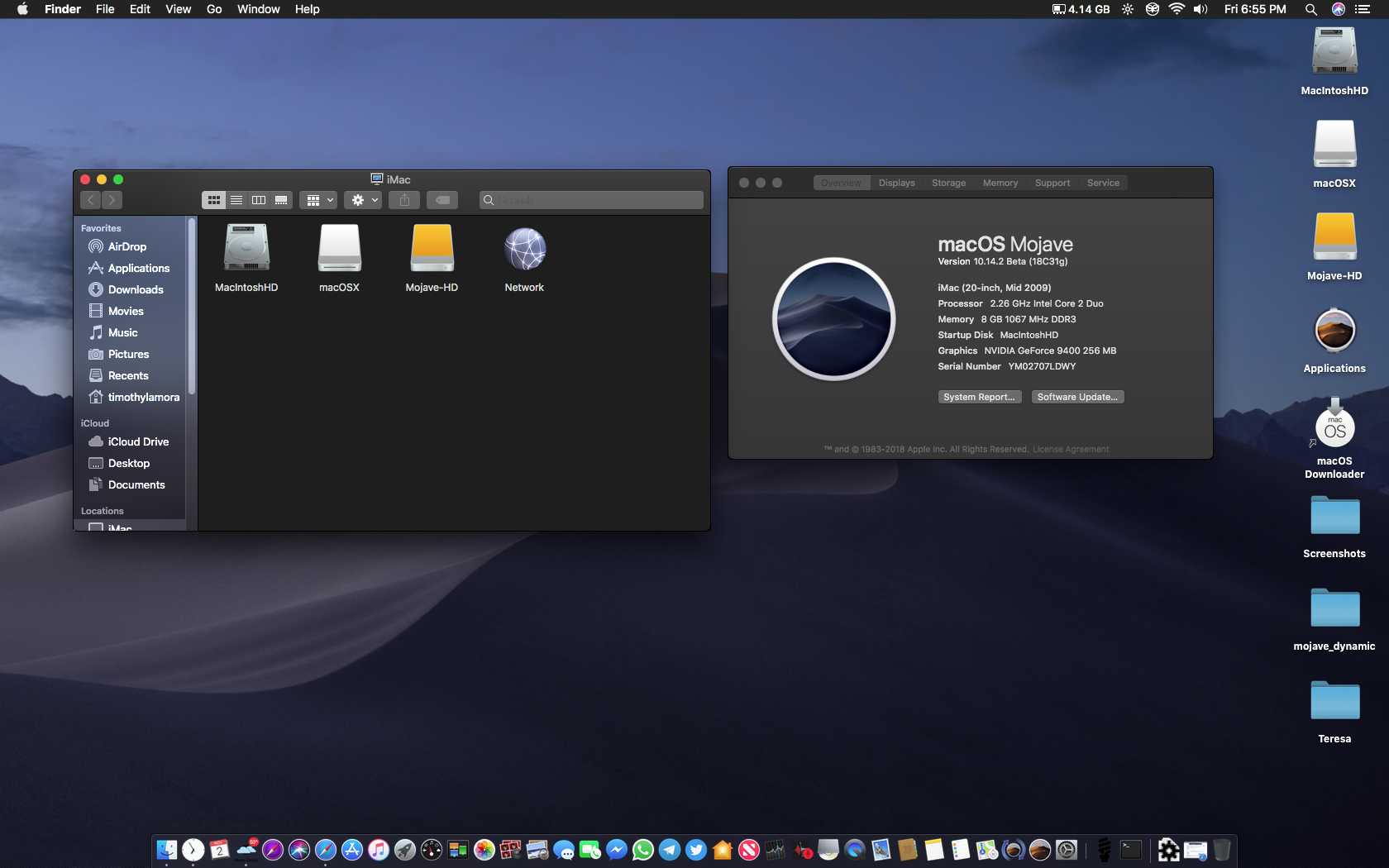Select Teresa folder on desktop
The image size is (1389, 868).
click(x=1334, y=713)
